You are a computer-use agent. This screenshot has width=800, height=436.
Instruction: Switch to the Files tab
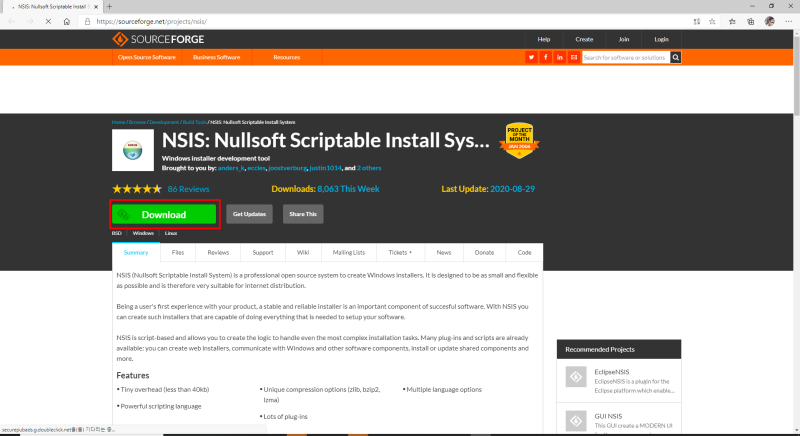point(178,252)
